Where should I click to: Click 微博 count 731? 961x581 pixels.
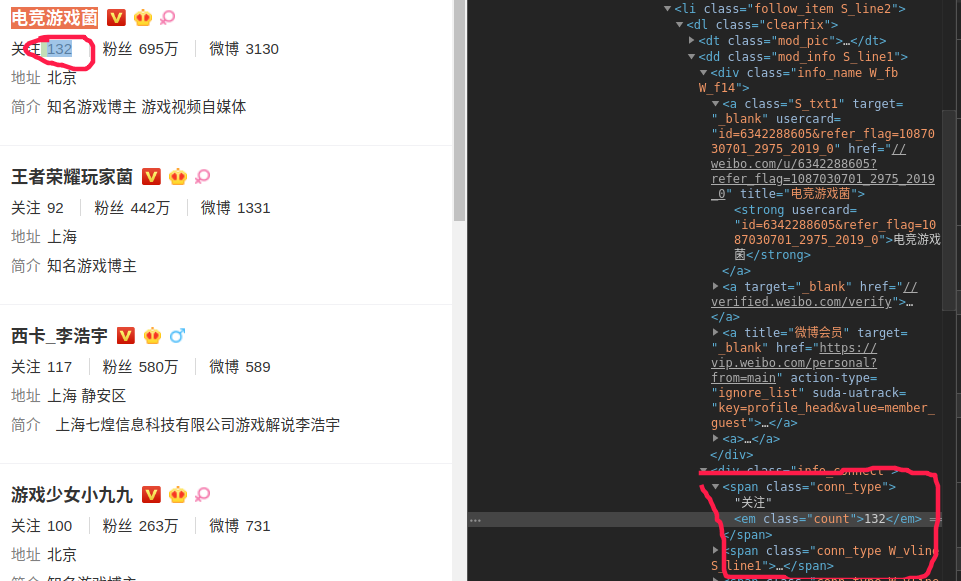(257, 525)
